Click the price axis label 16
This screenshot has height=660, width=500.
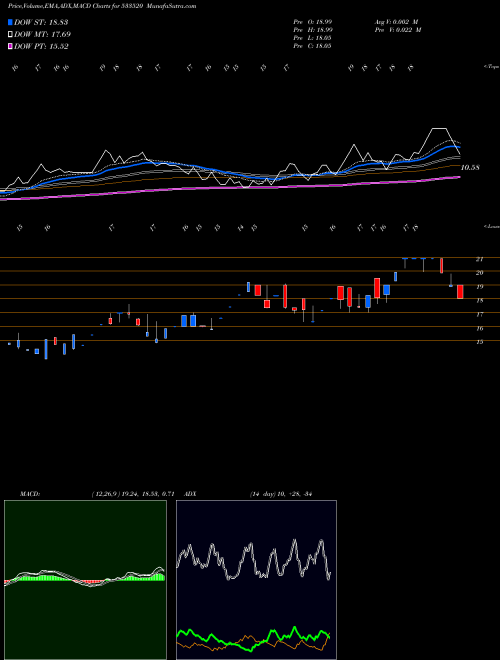(x=479, y=328)
